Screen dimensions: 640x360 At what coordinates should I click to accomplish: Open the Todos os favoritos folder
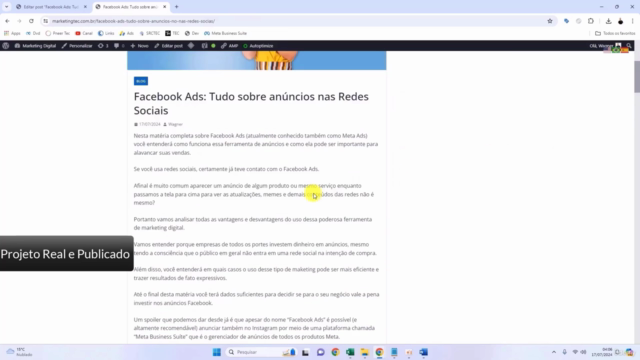[615, 33]
